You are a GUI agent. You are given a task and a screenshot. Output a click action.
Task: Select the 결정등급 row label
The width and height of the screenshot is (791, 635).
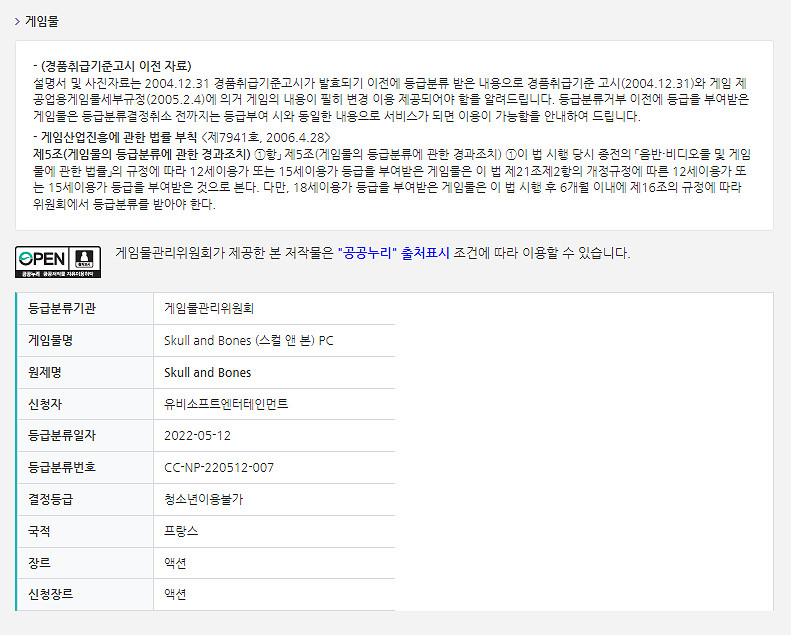coord(51,499)
